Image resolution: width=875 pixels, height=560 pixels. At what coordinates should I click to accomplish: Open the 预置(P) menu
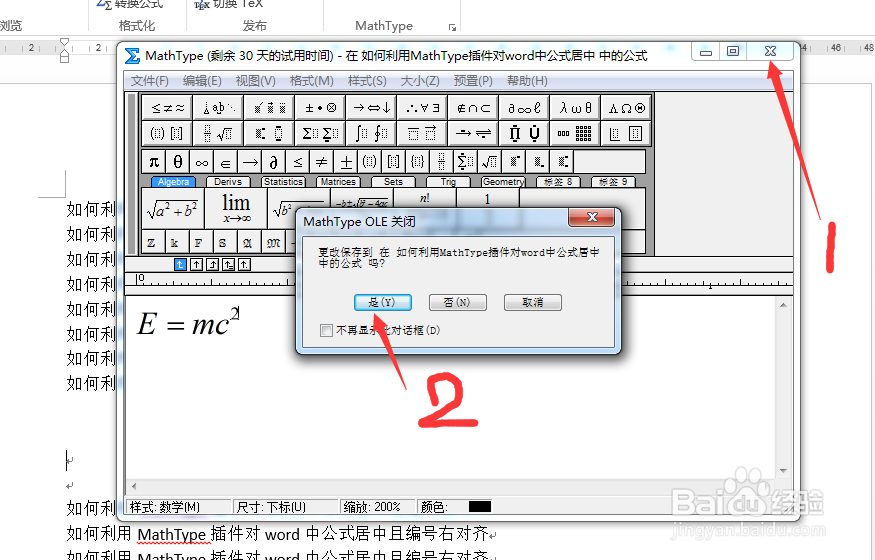[473, 81]
